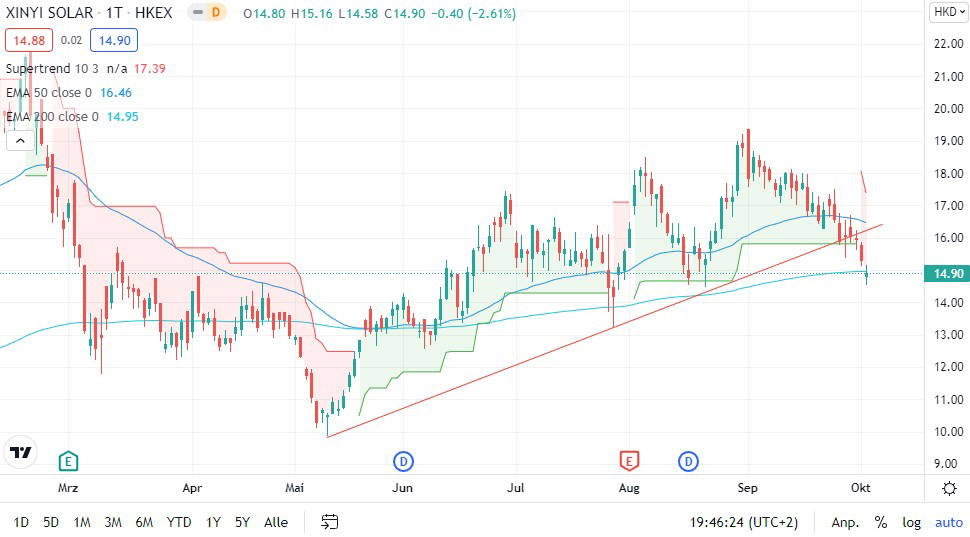Select the 1D time range

pos(21,522)
